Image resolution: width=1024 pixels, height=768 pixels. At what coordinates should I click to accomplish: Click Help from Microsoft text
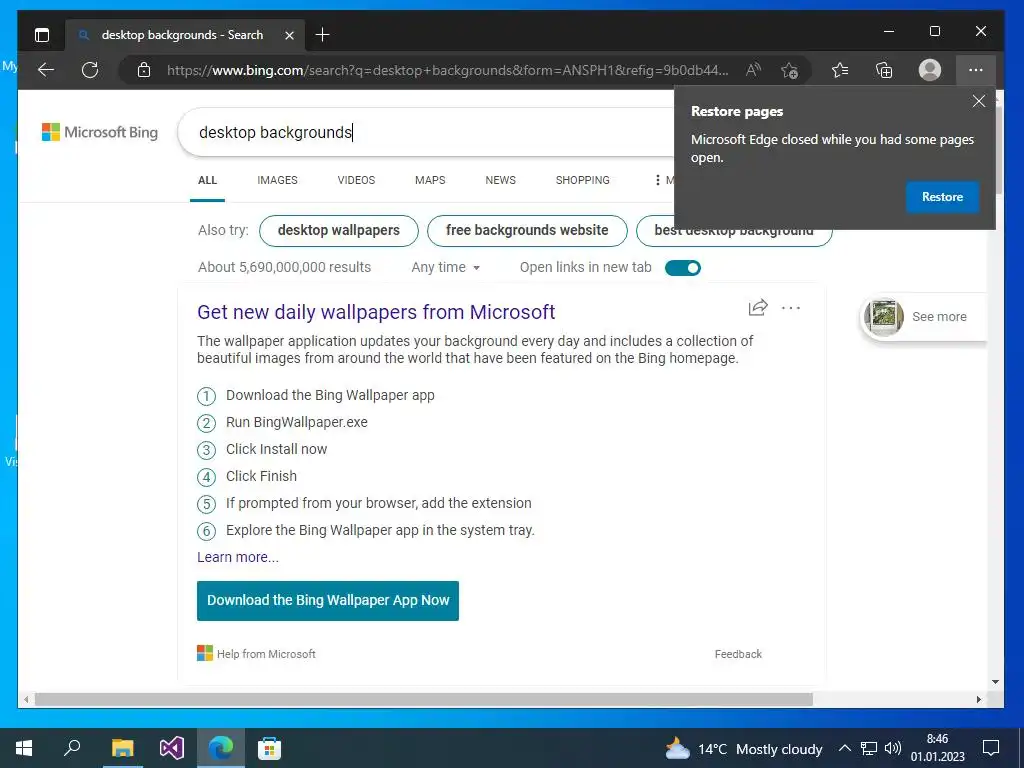(266, 654)
